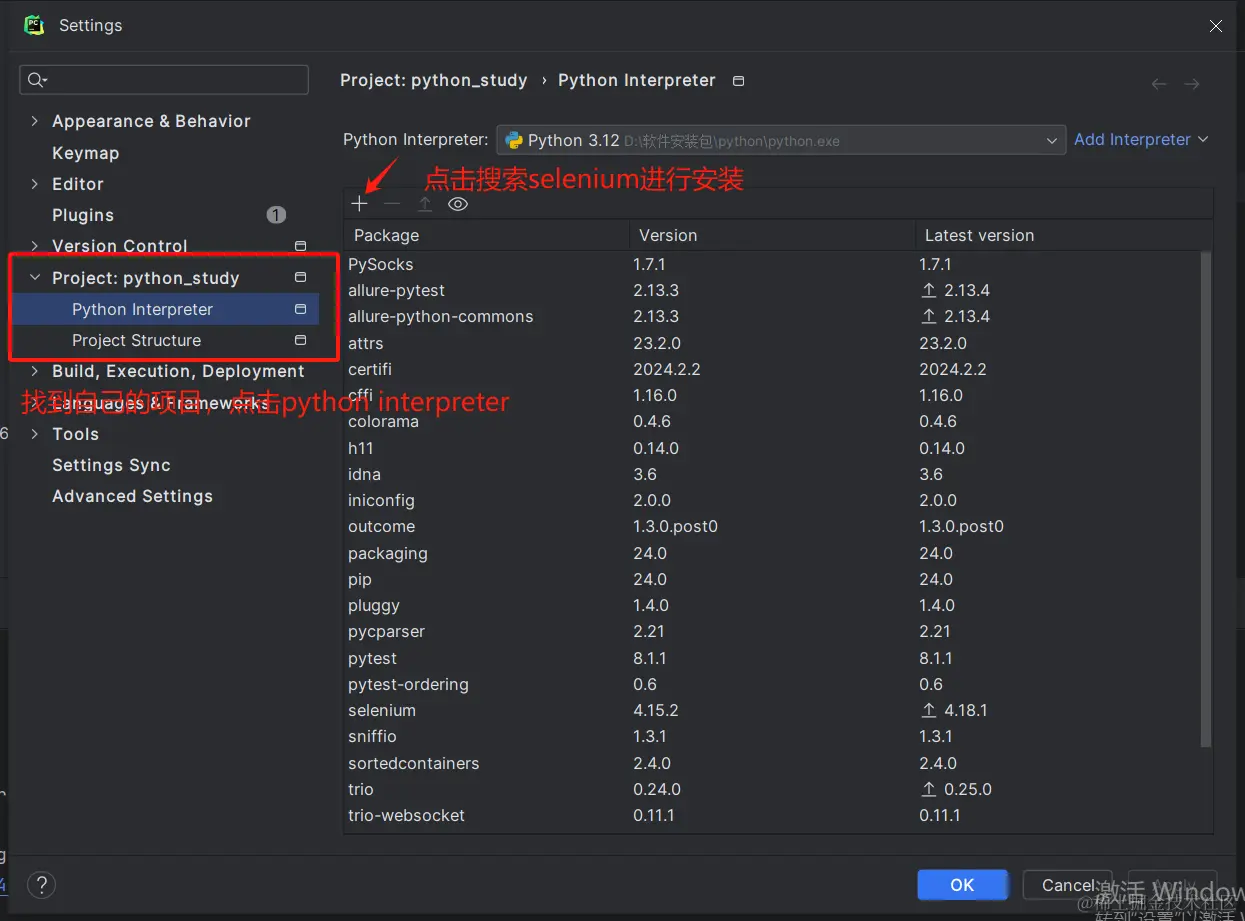Click the Plugins update badge showing 1
This screenshot has width=1245, height=921.
276,215
